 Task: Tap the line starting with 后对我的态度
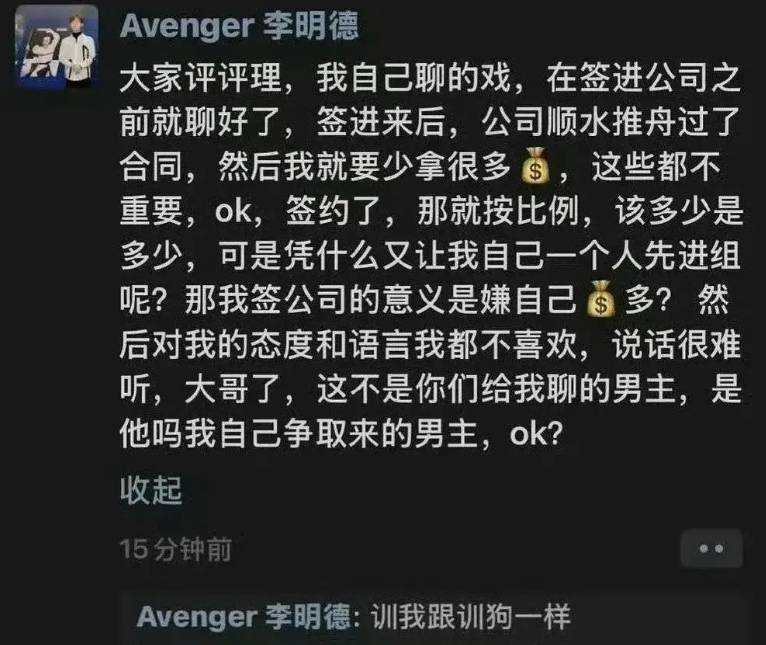(x=430, y=344)
